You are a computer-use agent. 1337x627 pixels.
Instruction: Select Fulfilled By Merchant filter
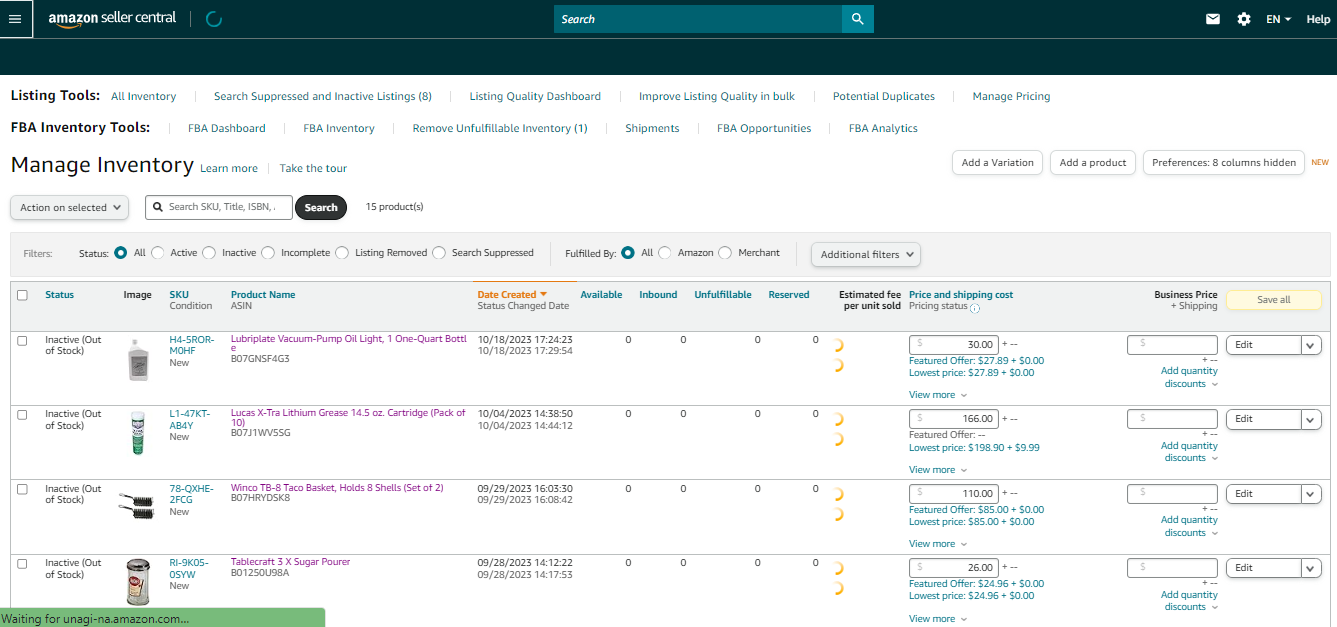coord(725,253)
